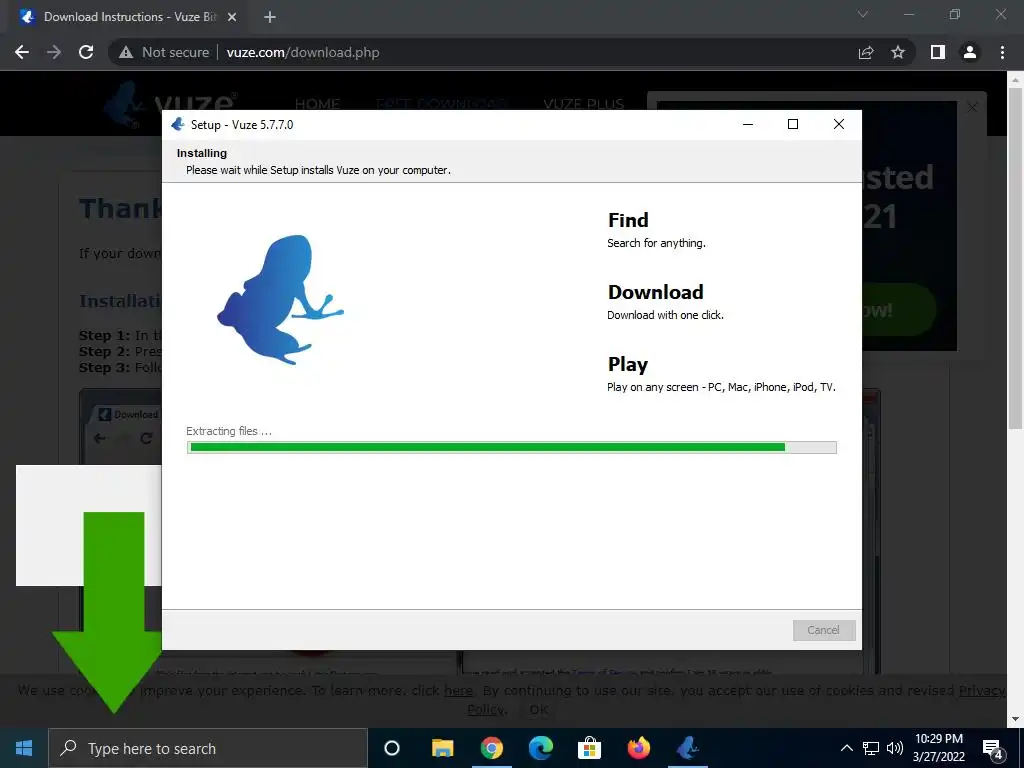1024x768 pixels.
Task: Reload the vuze.com page
Action: [86, 52]
